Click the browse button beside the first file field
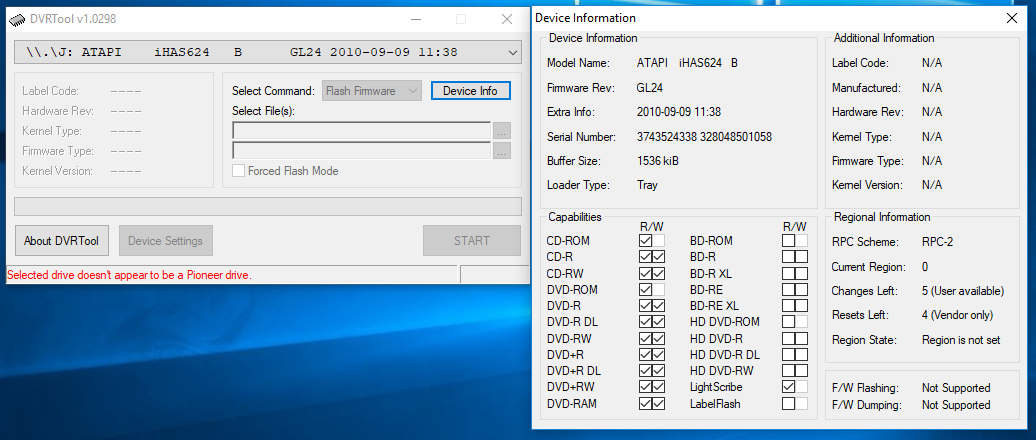 point(501,131)
